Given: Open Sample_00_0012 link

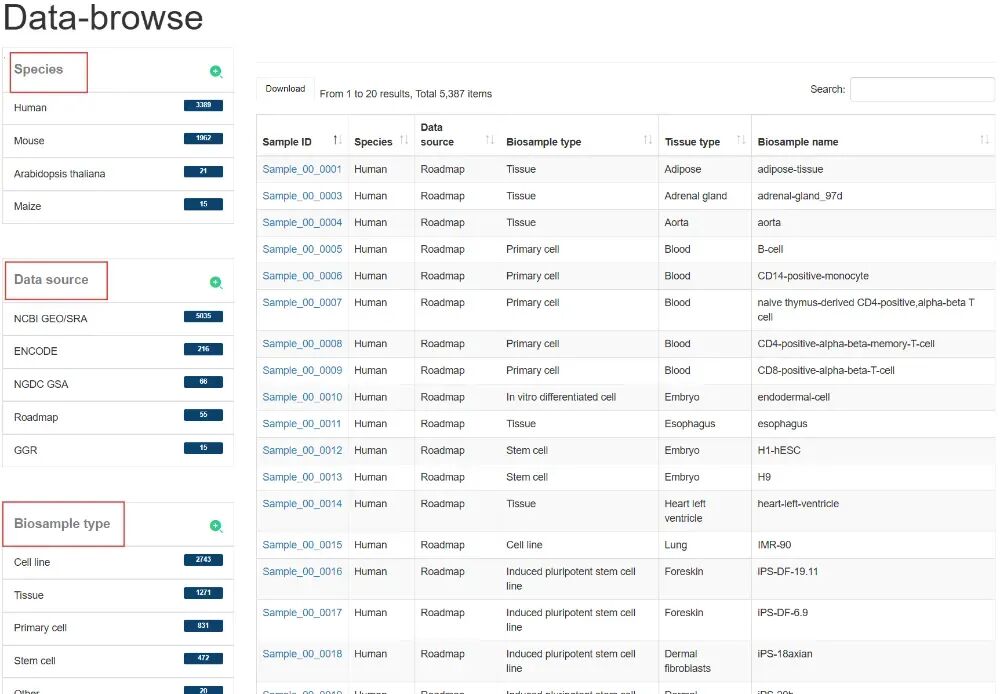Looking at the screenshot, I should [302, 450].
